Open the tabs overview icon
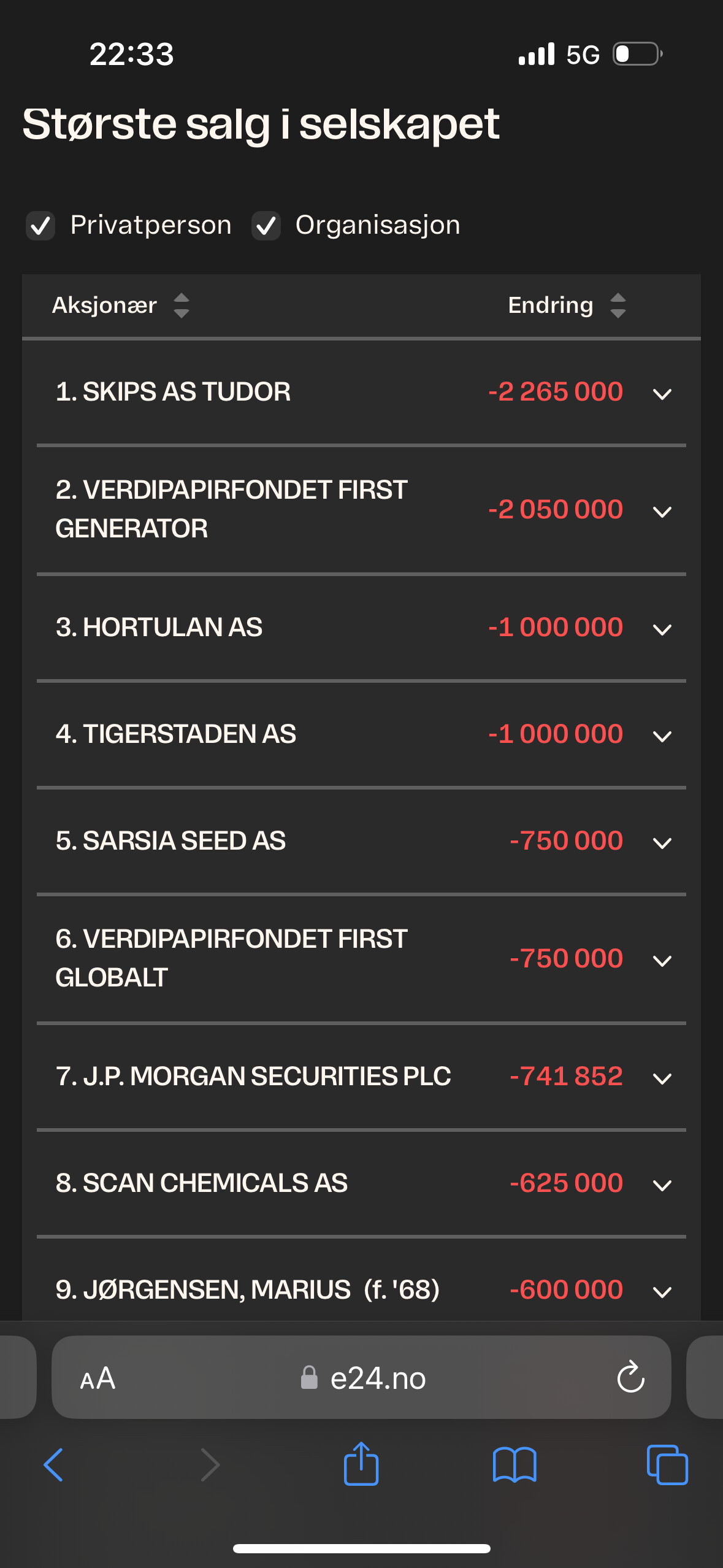The image size is (723, 1568). click(667, 1464)
